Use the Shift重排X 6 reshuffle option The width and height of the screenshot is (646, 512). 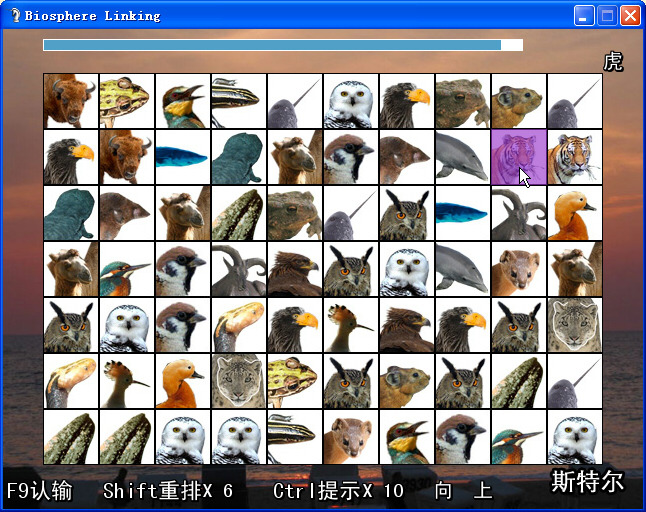click(168, 491)
